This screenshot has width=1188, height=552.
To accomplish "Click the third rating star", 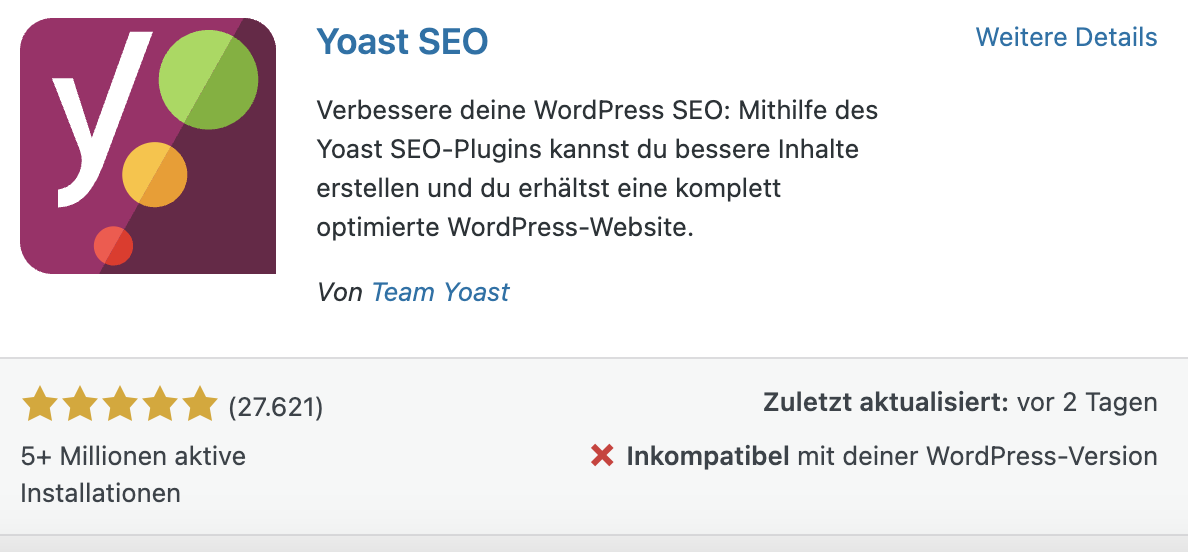I will click(120, 404).
